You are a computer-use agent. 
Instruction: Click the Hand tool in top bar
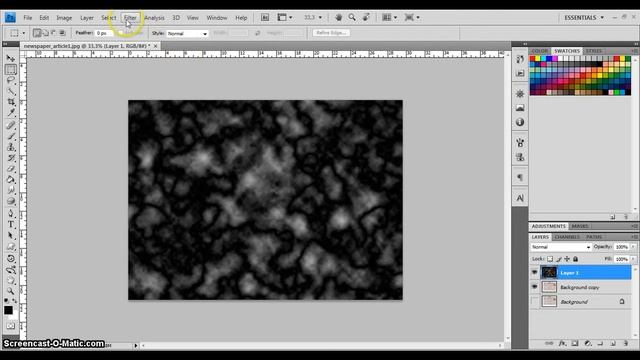coord(338,18)
